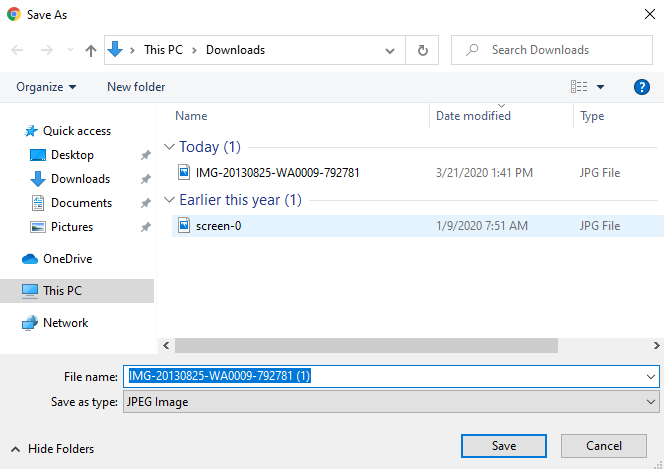The height and width of the screenshot is (469, 664).
Task: Open the Save as type dropdown
Action: (651, 402)
